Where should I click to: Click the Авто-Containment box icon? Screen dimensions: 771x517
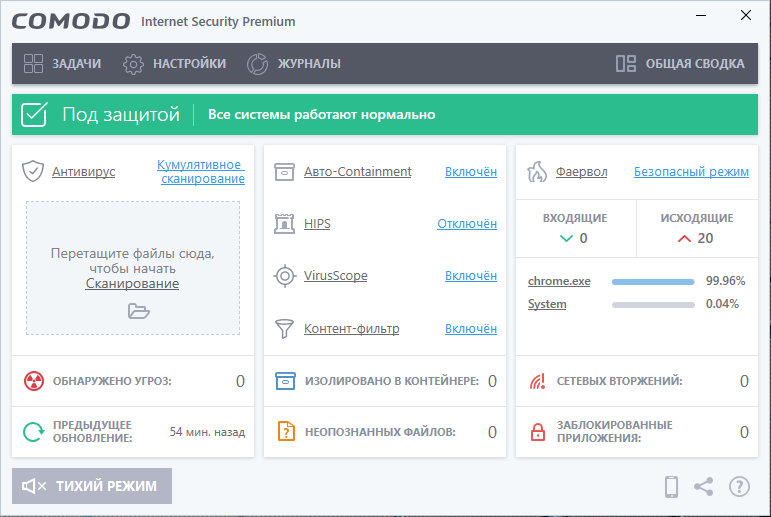click(x=284, y=172)
